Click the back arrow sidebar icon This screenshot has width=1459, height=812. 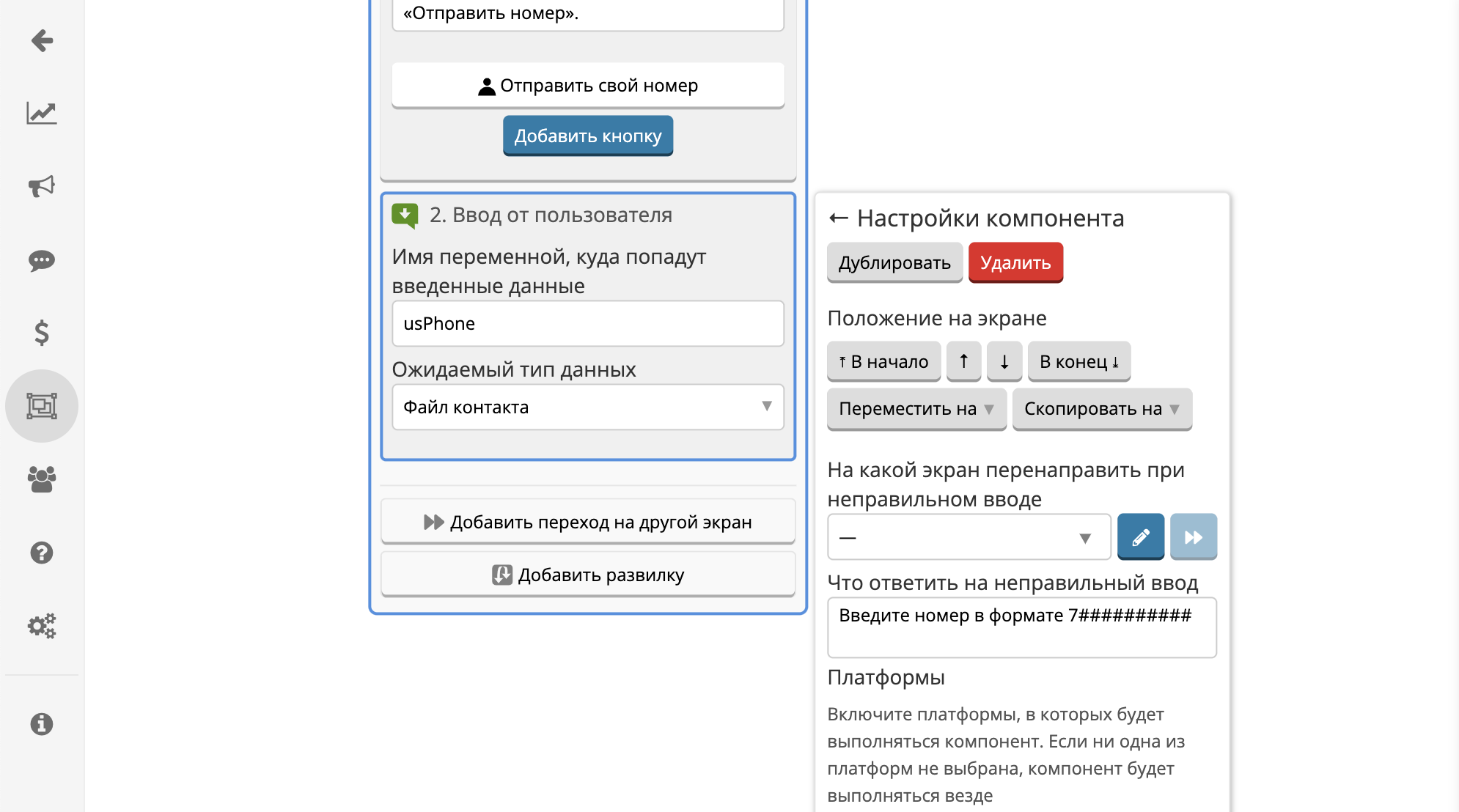click(x=42, y=40)
